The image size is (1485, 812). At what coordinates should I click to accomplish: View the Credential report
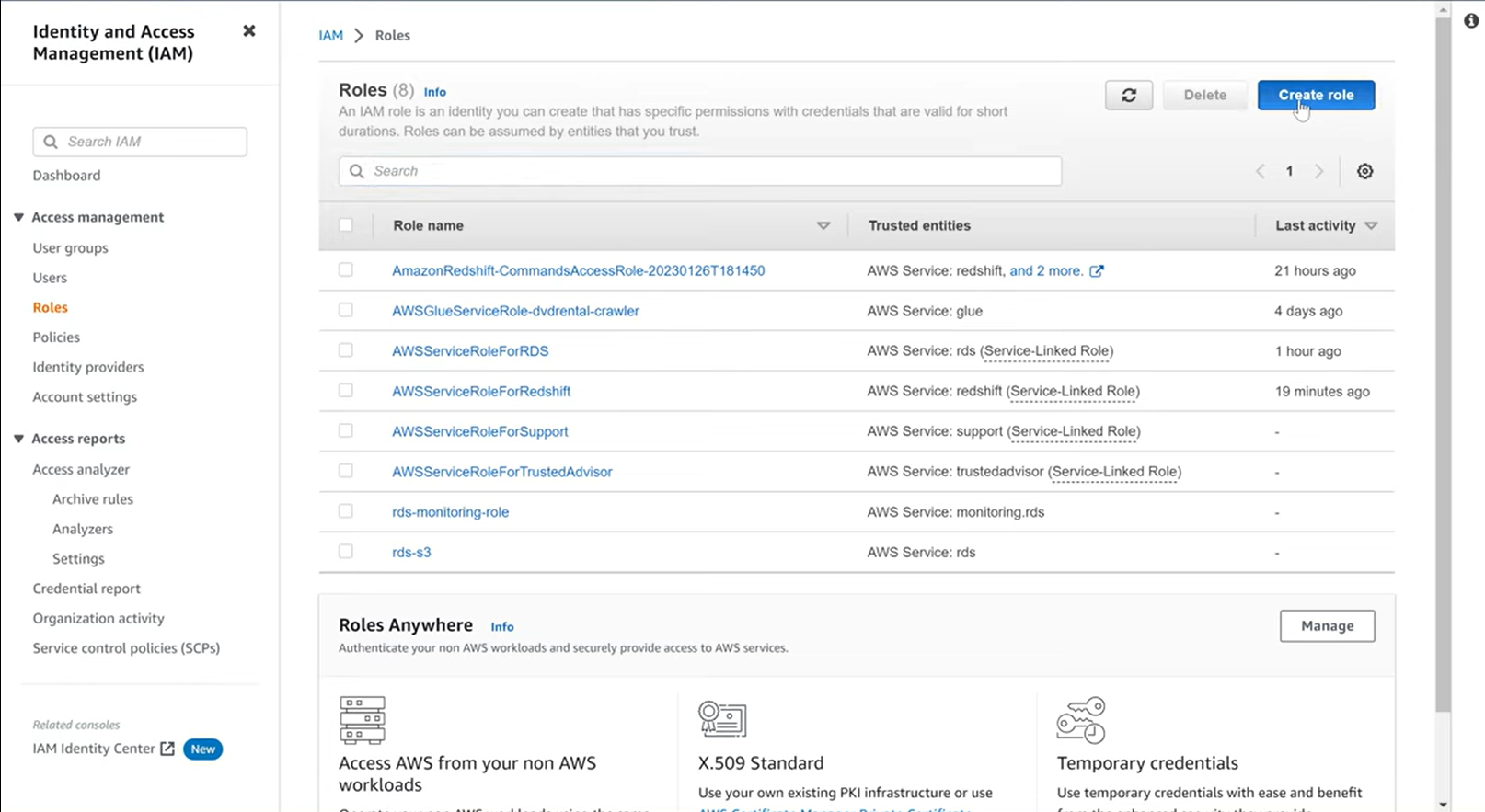[x=86, y=589]
